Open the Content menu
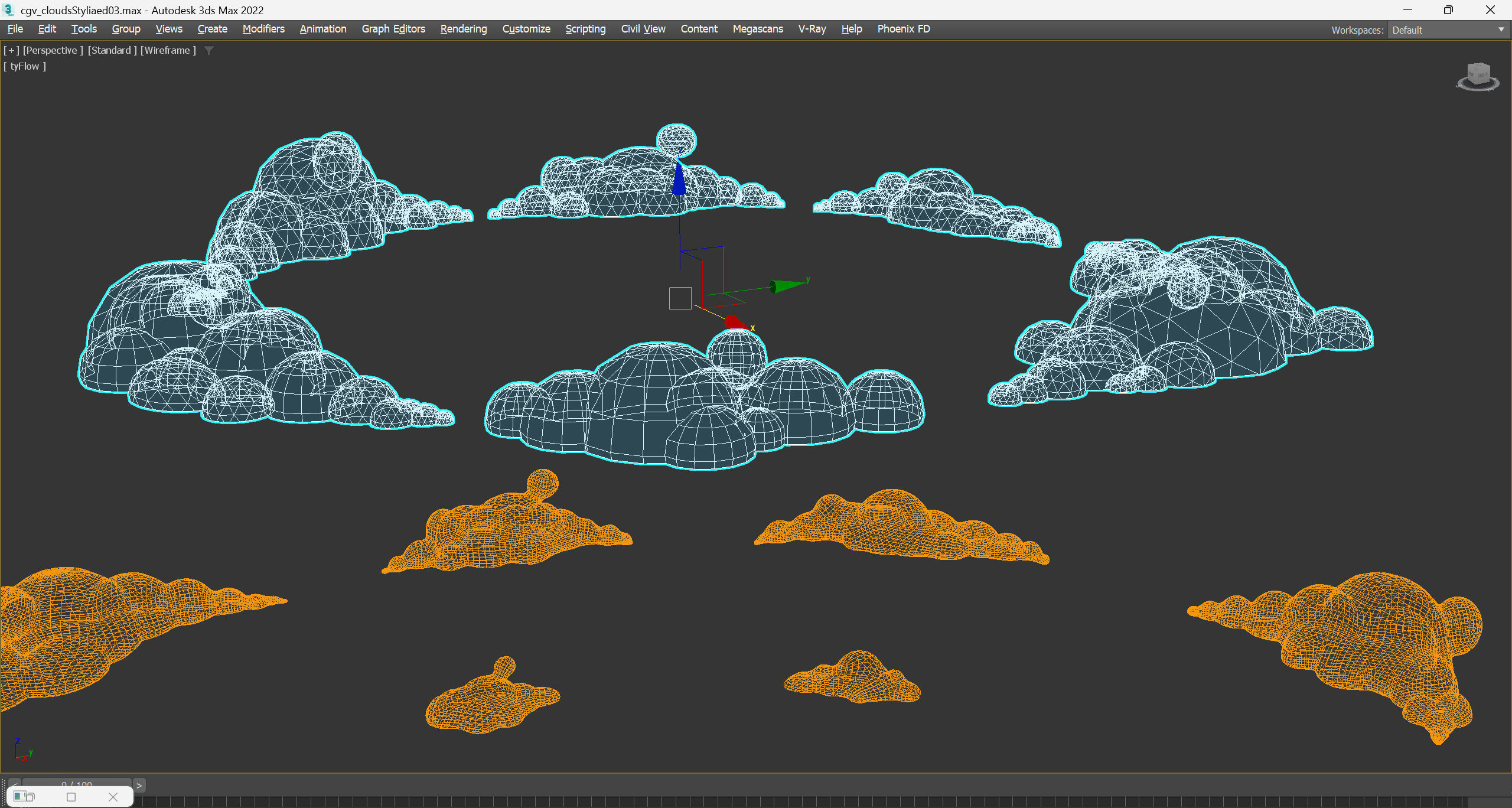 coord(699,29)
